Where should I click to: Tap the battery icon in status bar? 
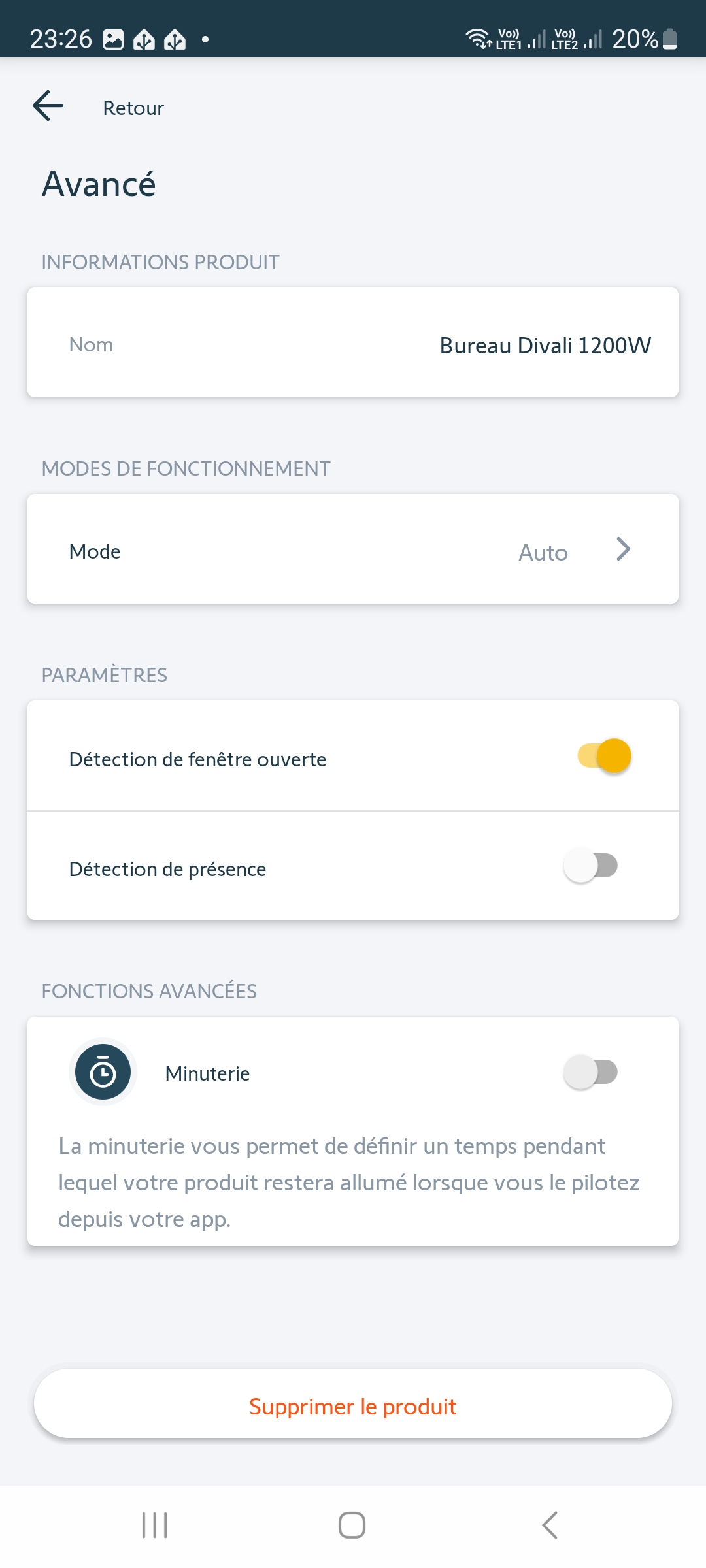[x=670, y=39]
